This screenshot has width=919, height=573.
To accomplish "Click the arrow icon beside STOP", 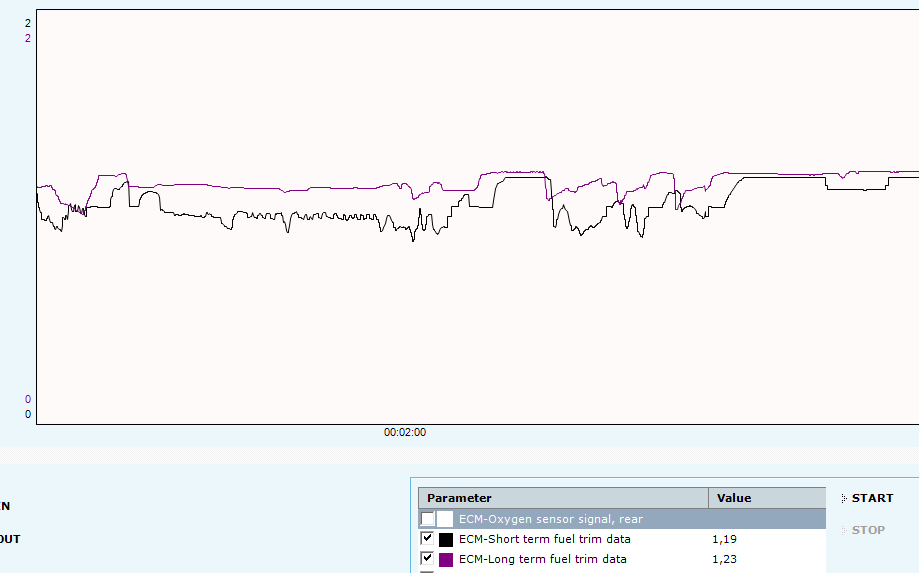I will tap(844, 530).
